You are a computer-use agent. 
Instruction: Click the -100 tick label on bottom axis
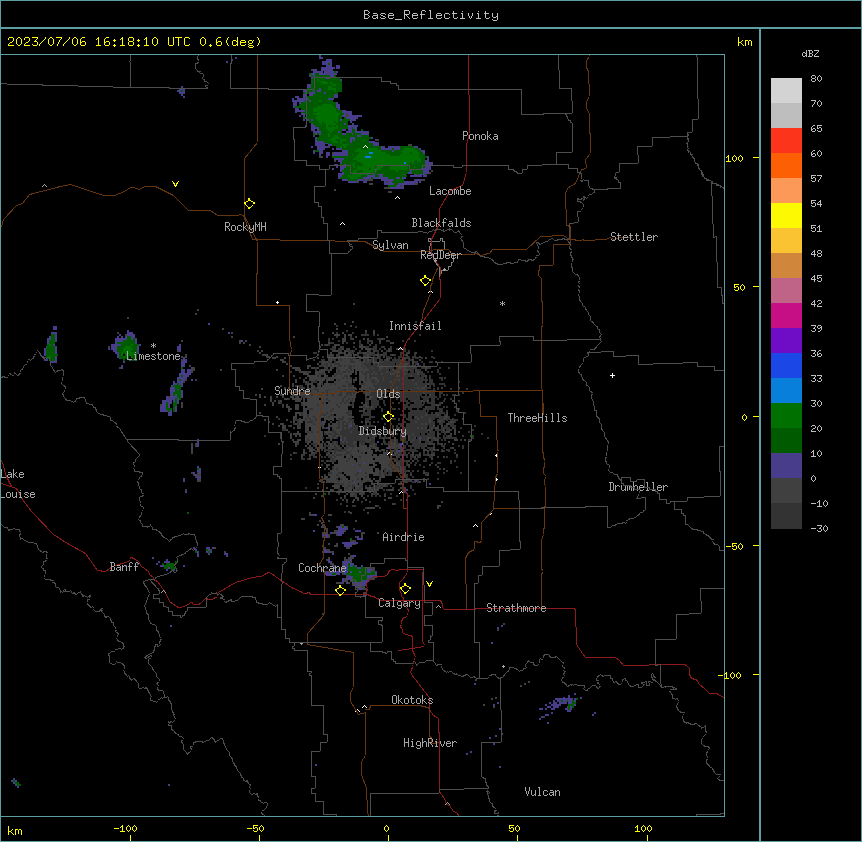coord(125,828)
